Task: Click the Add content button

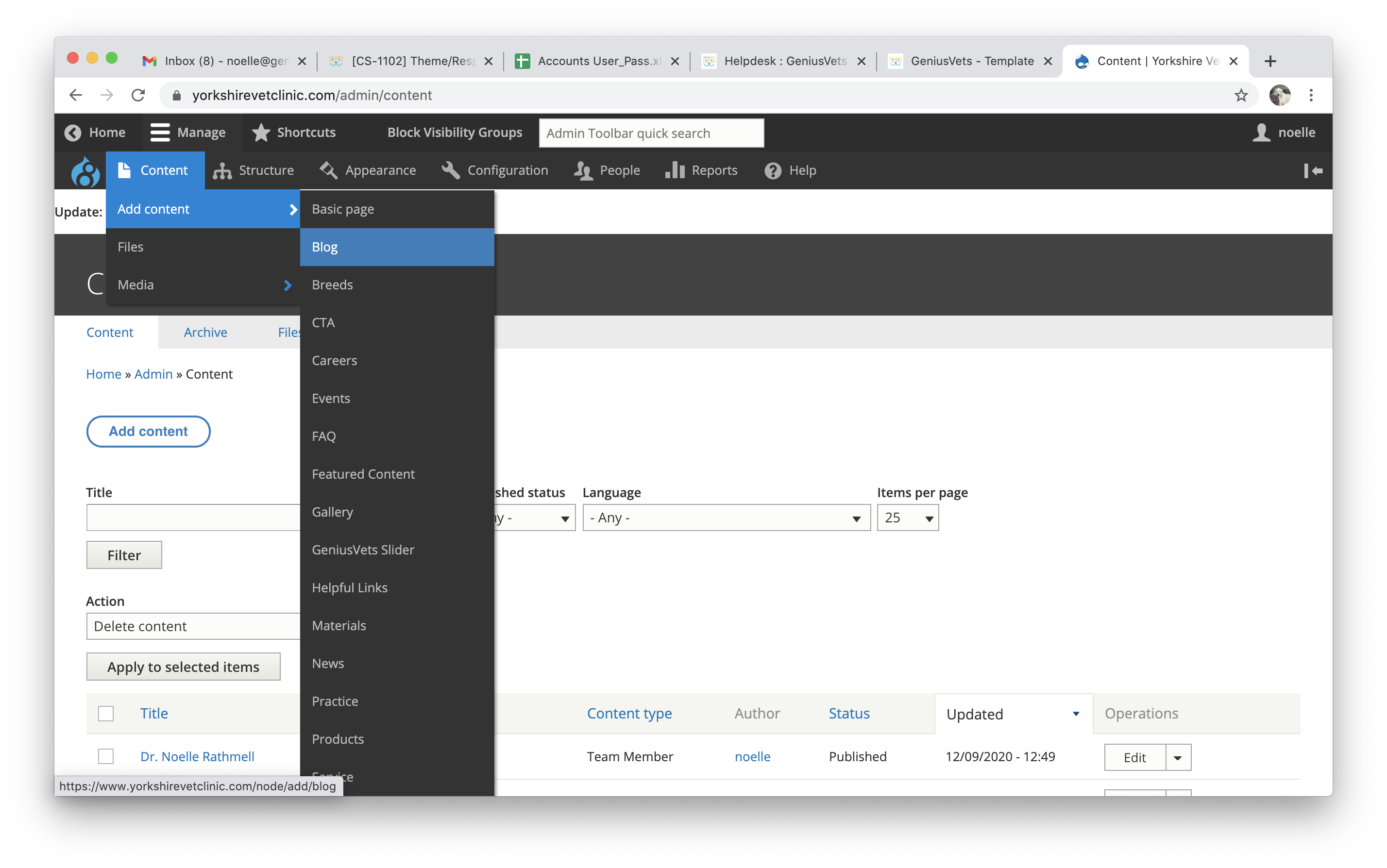Action: click(x=148, y=431)
